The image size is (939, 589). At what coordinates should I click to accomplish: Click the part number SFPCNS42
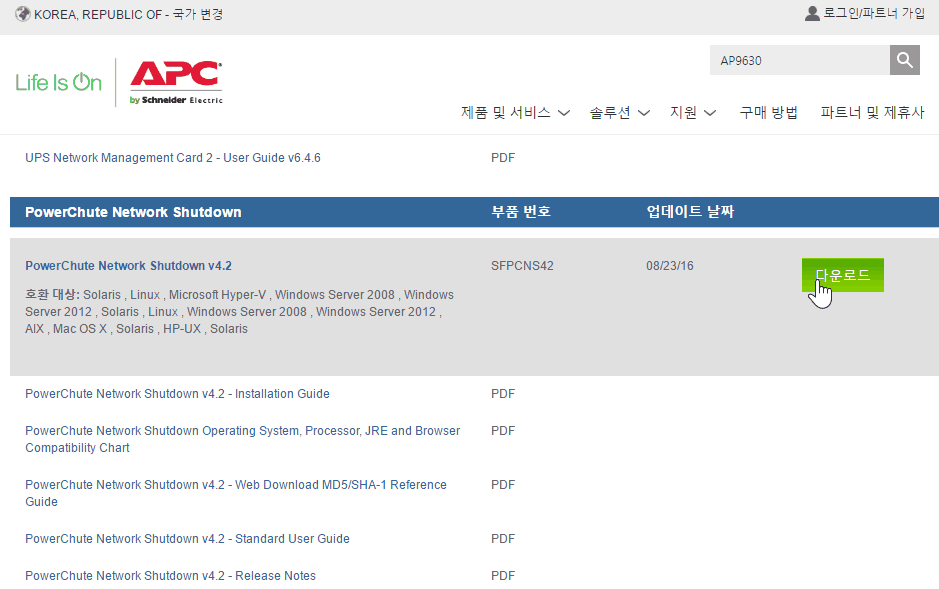click(522, 266)
